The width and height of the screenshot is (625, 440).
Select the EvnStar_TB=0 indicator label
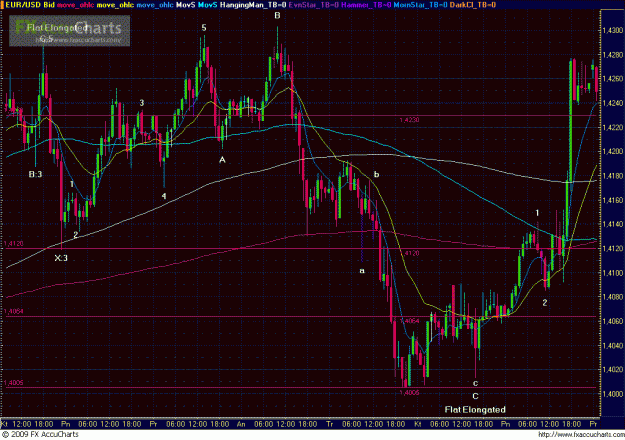(x=314, y=5)
